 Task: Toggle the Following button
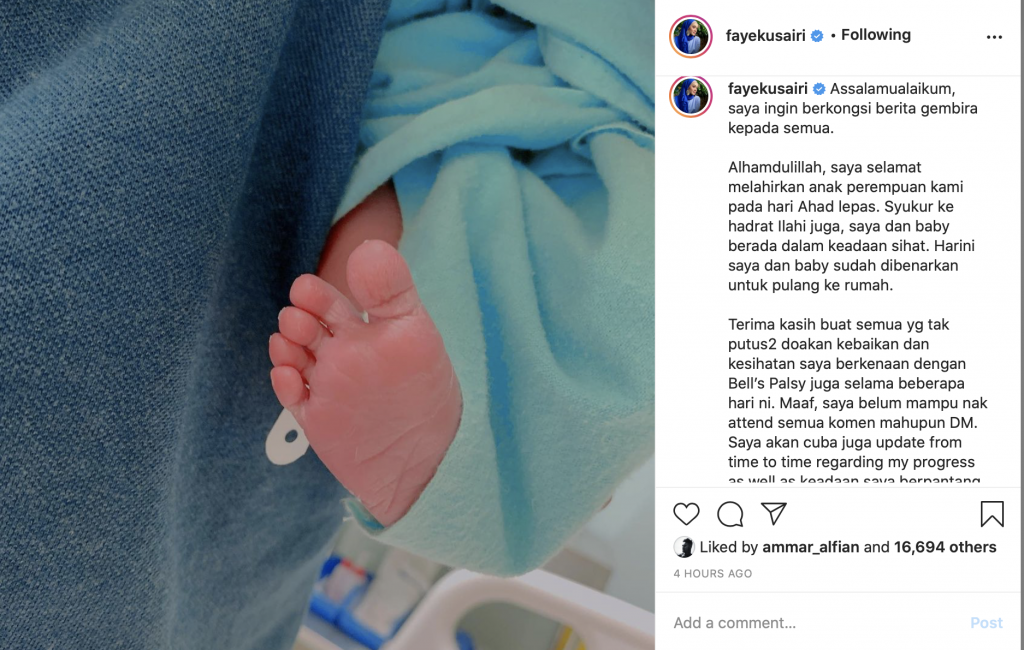tap(875, 35)
